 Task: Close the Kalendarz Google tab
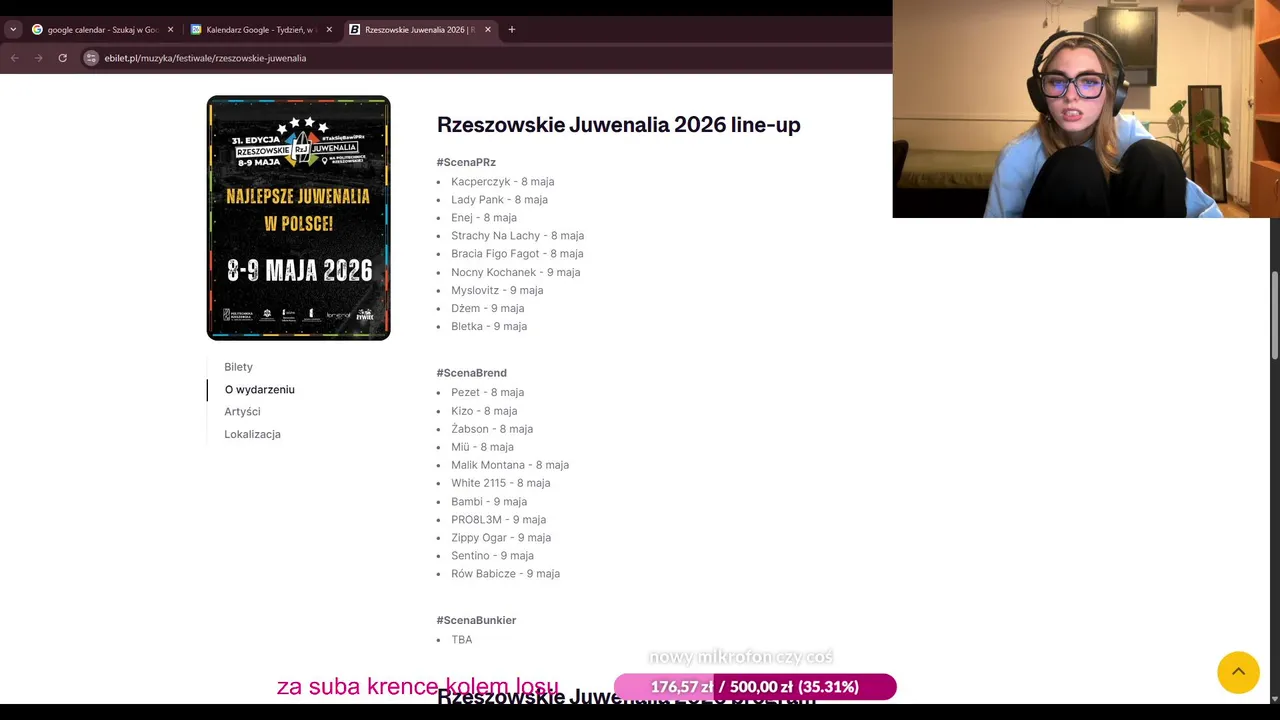329,30
